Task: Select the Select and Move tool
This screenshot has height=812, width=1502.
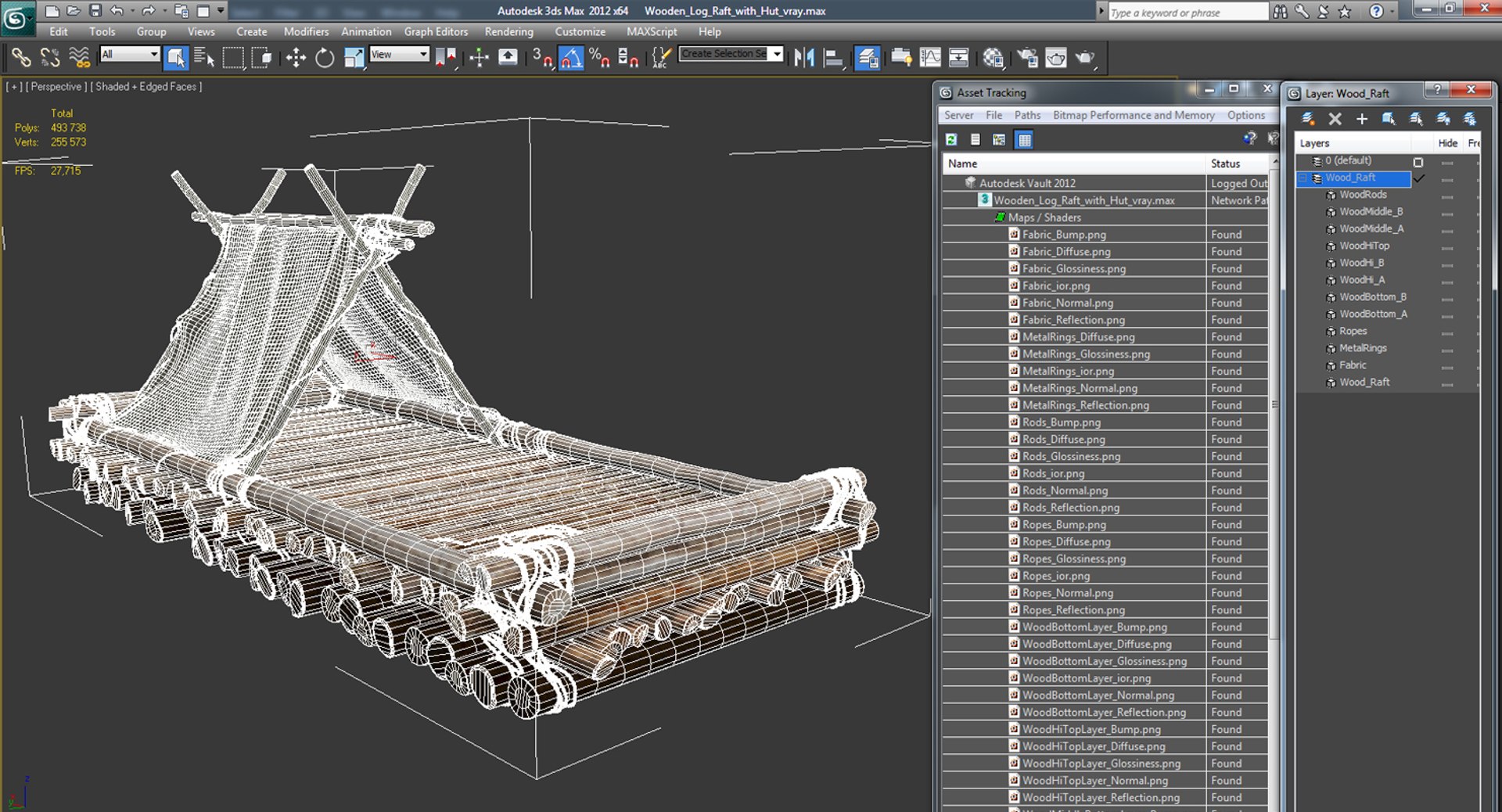Action: coord(296,58)
